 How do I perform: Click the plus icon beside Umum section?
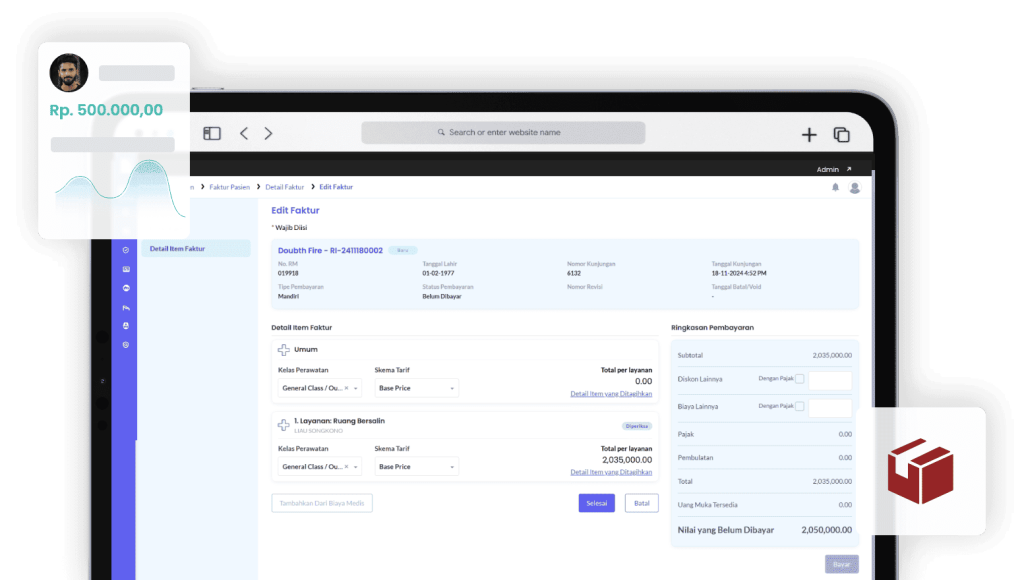coord(283,349)
